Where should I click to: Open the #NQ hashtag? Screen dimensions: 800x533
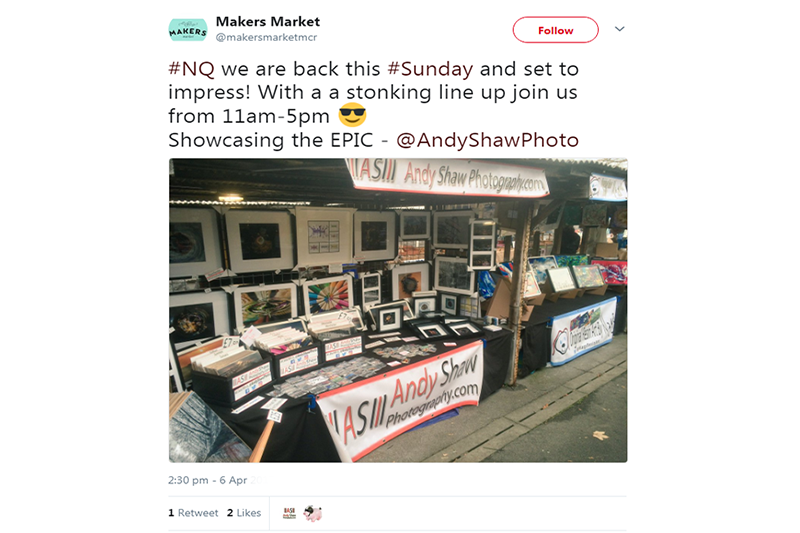[x=191, y=69]
